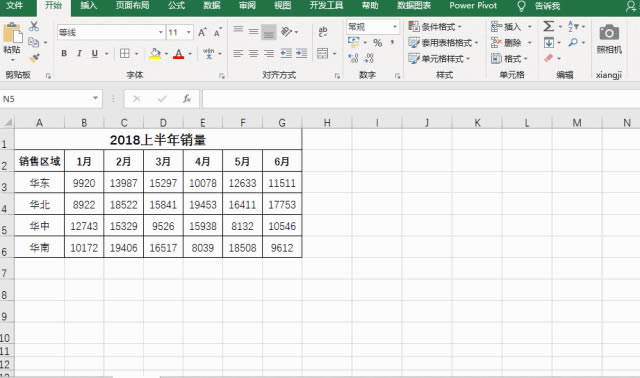Image resolution: width=640 pixels, height=378 pixels.
Task: Apply the red font color button
Action: [178, 53]
